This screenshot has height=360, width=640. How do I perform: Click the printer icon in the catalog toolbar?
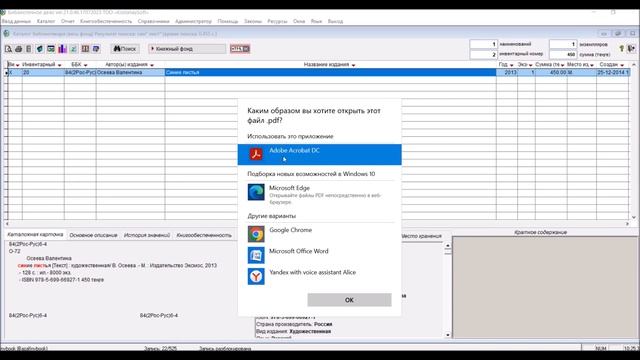tap(18, 49)
